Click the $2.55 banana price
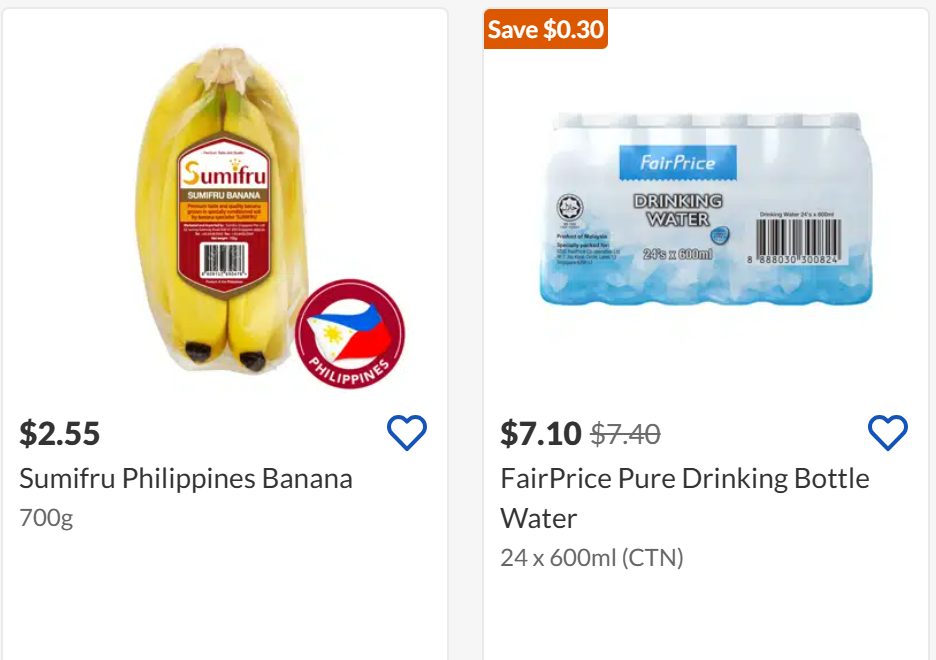Viewport: 936px width, 660px height. [x=60, y=433]
